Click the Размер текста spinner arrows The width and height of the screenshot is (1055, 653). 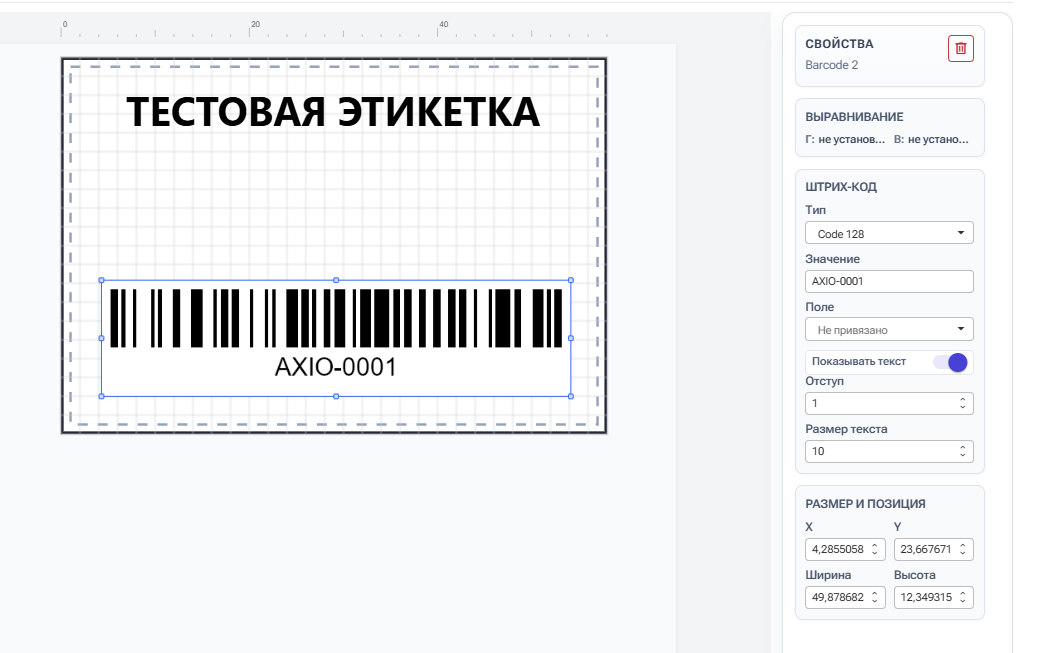tap(962, 451)
